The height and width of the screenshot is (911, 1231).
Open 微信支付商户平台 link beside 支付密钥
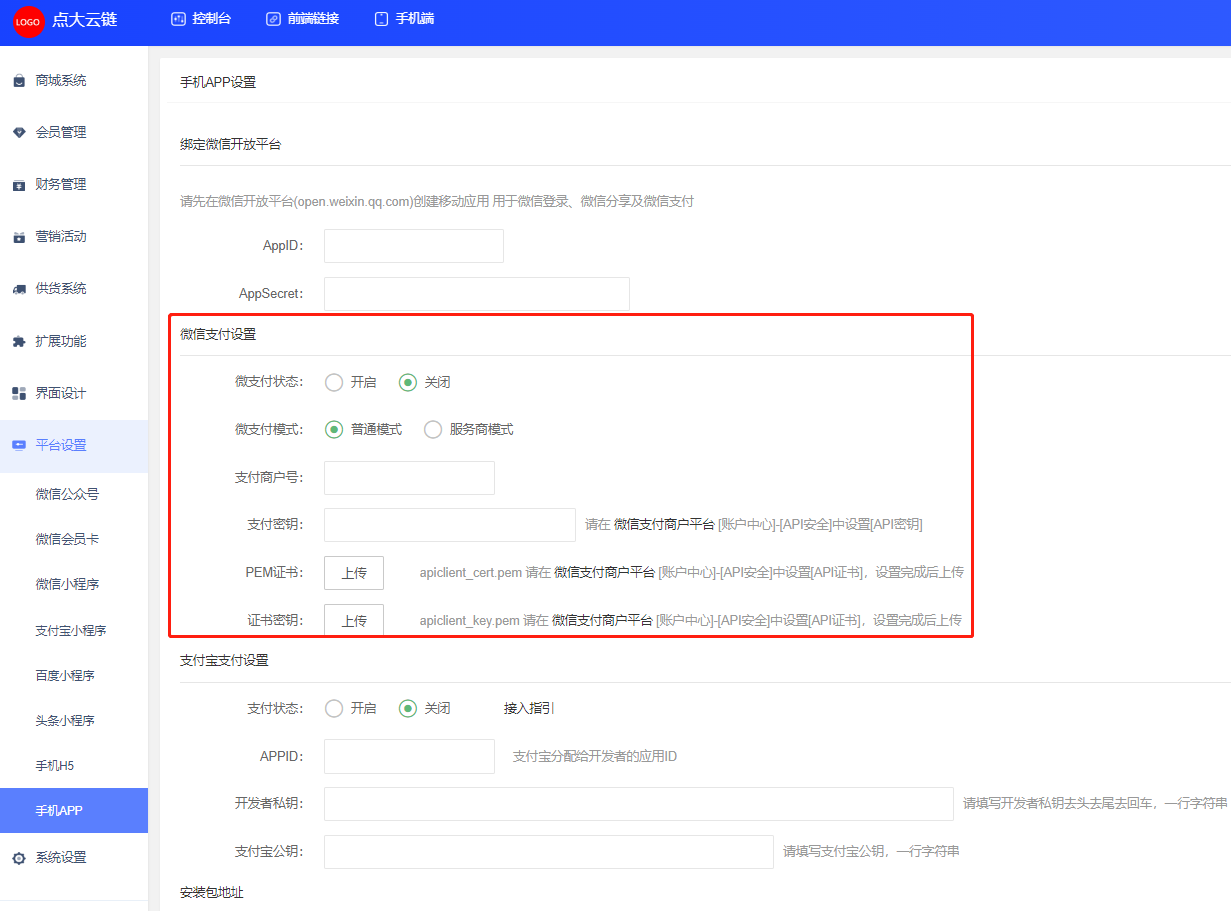click(x=664, y=524)
